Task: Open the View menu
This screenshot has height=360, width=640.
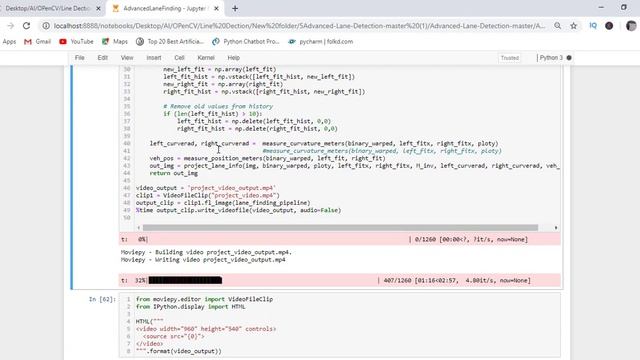Action: pos(127,58)
